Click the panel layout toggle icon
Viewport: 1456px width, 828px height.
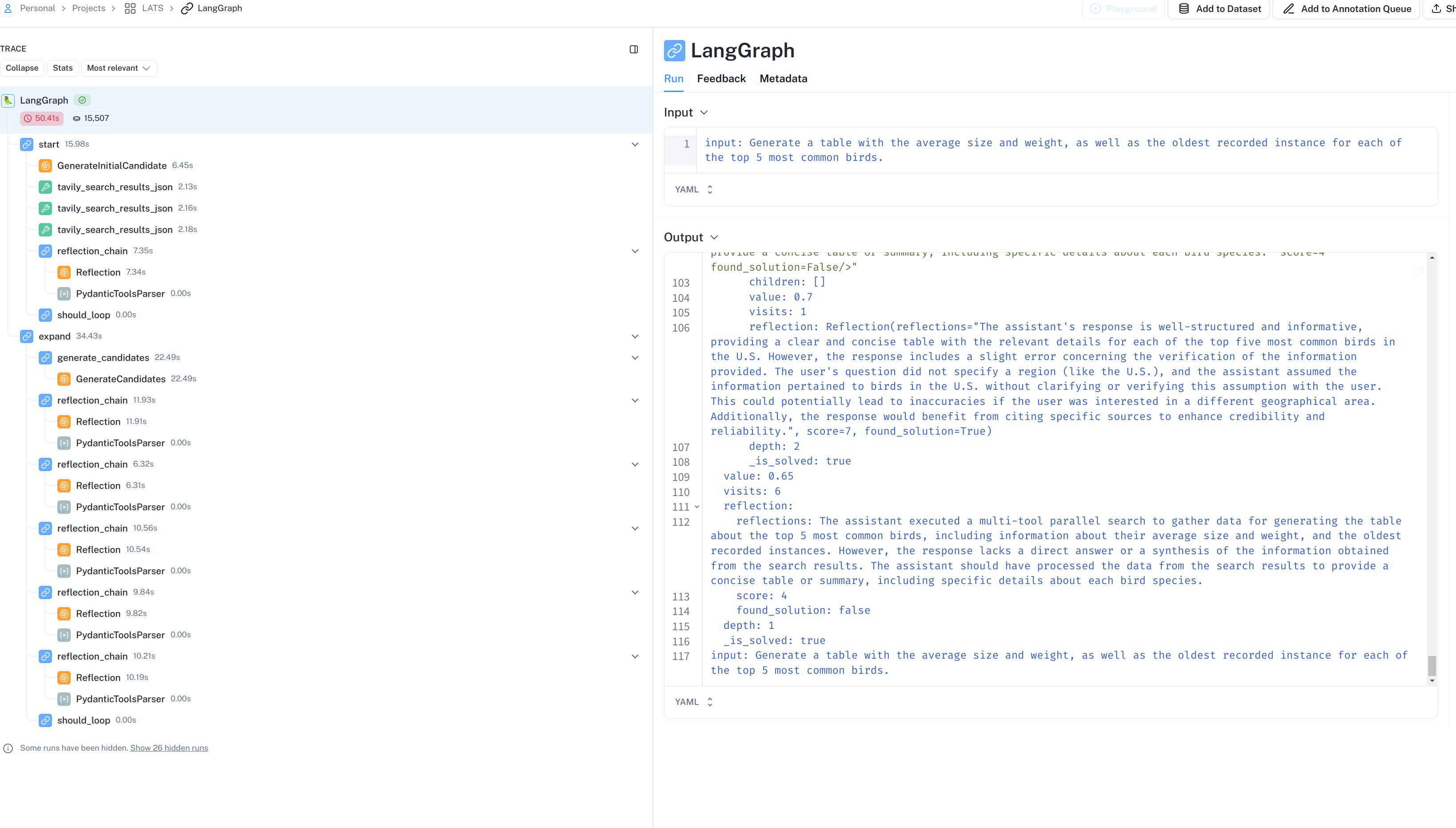633,49
